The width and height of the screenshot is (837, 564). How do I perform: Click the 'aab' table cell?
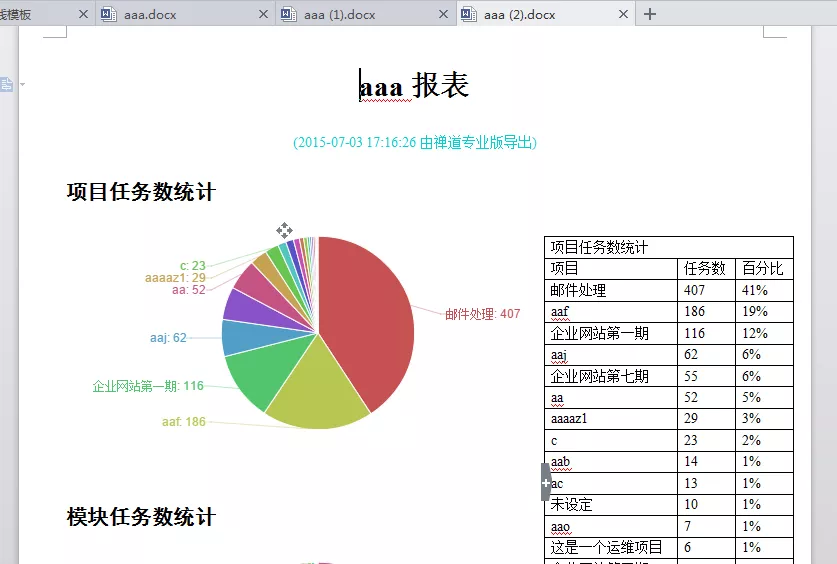pos(611,462)
